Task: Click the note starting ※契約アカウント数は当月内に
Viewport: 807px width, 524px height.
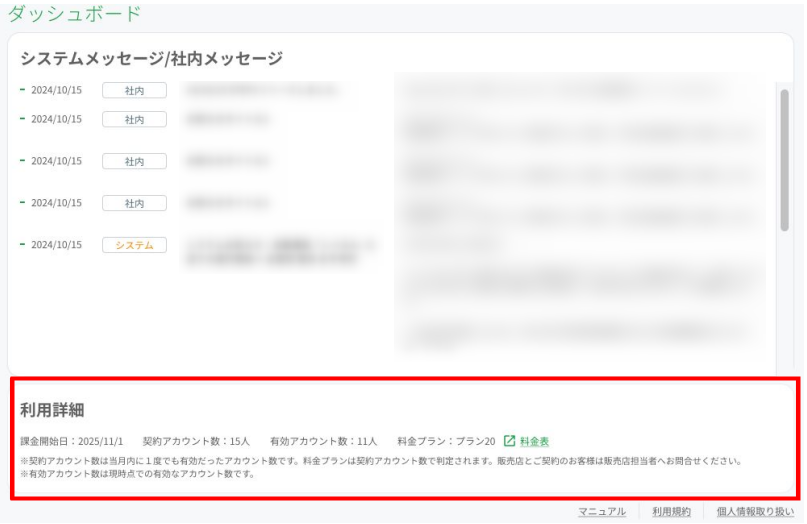Action: (380, 461)
